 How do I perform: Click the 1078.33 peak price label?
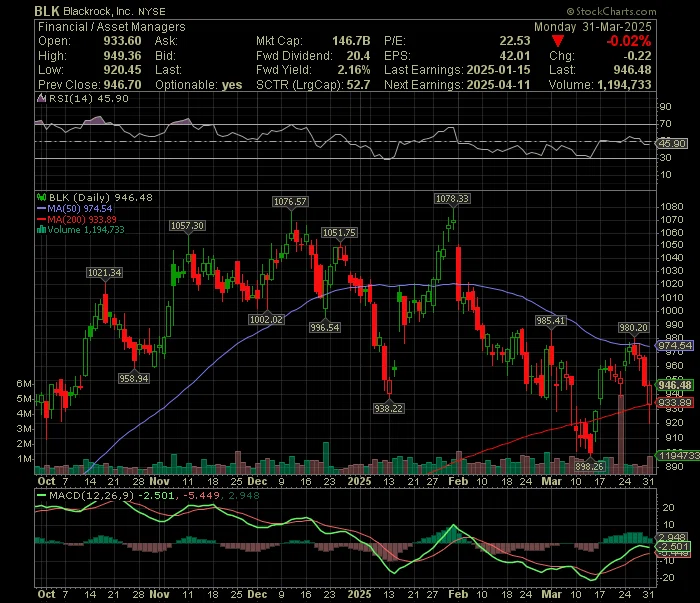coord(452,199)
